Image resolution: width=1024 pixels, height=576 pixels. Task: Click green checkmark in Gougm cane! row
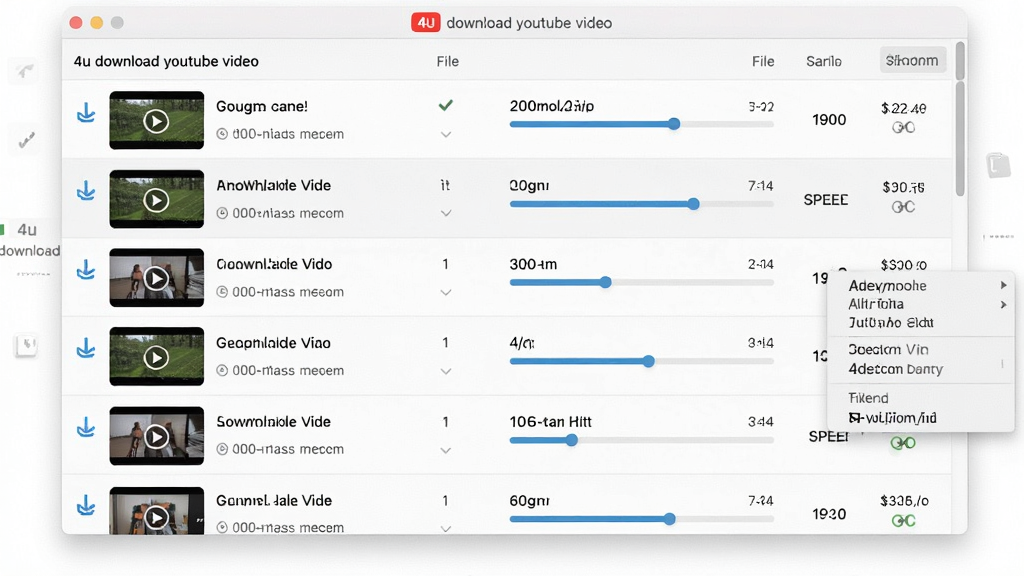(x=445, y=105)
